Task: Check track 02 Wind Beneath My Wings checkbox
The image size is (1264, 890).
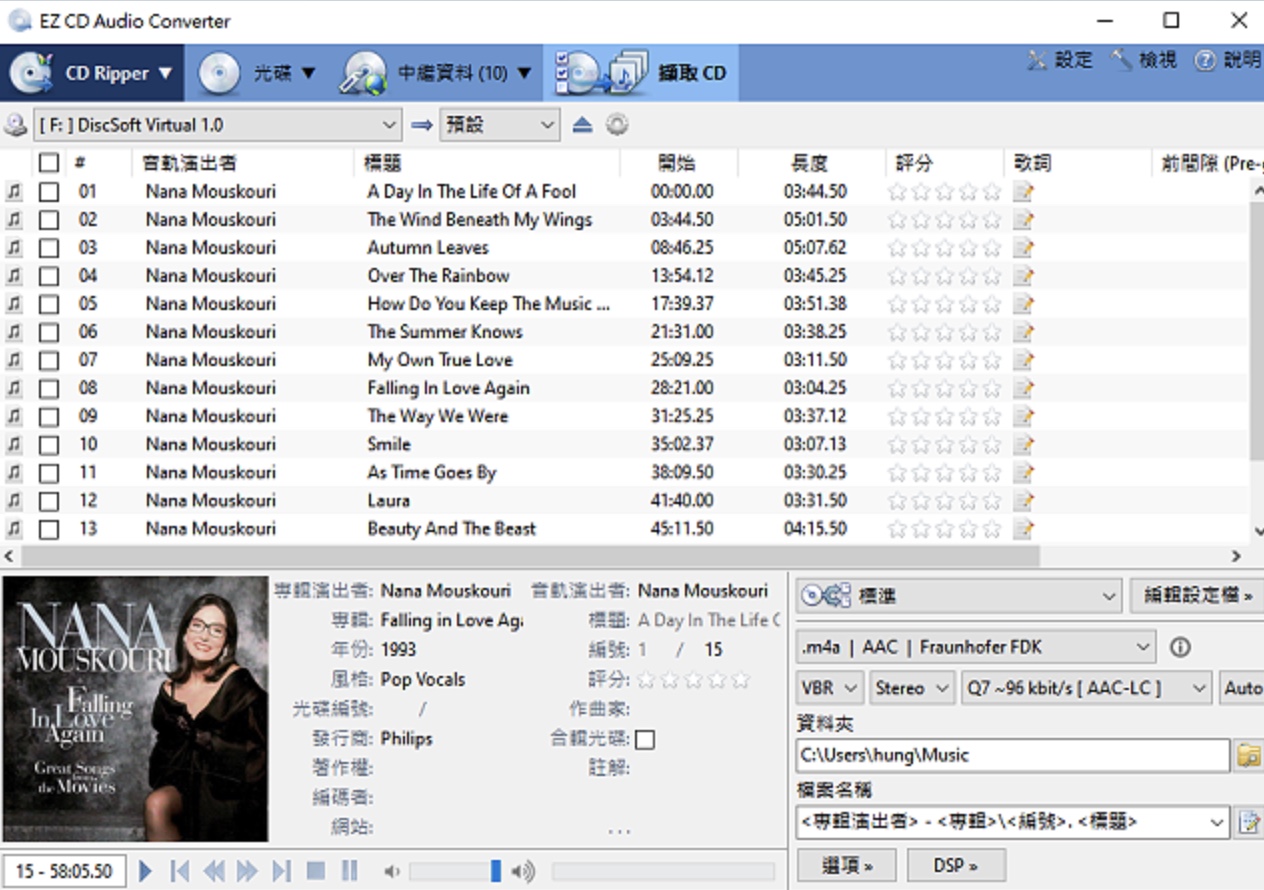Action: click(49, 220)
